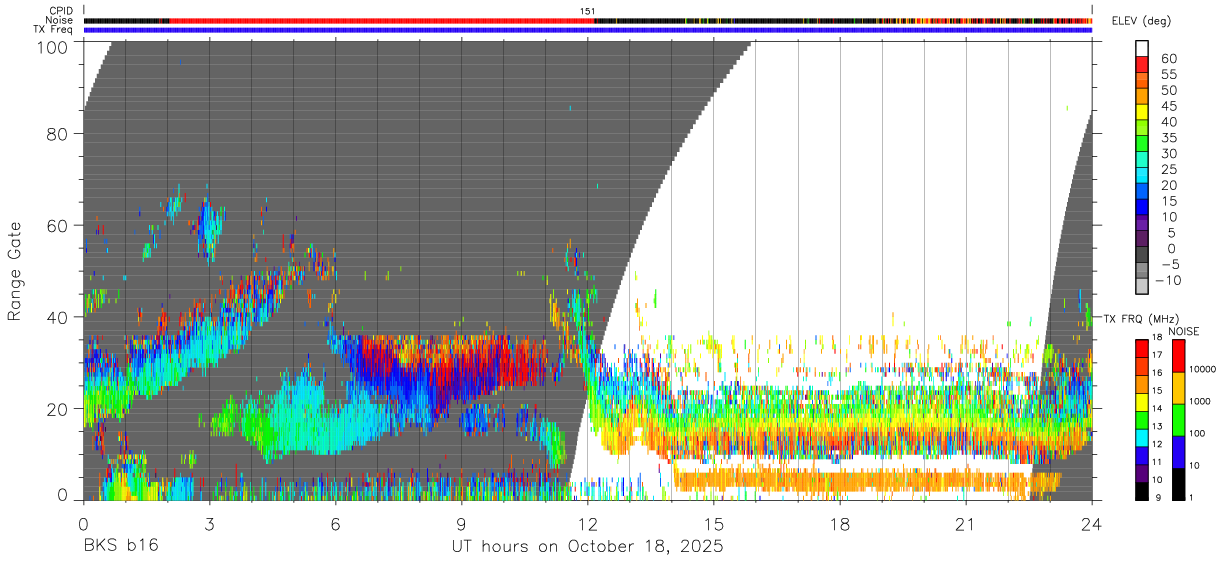Click the Range Gate axis title
This screenshot has height=567, width=1228.
pyautogui.click(x=15, y=272)
